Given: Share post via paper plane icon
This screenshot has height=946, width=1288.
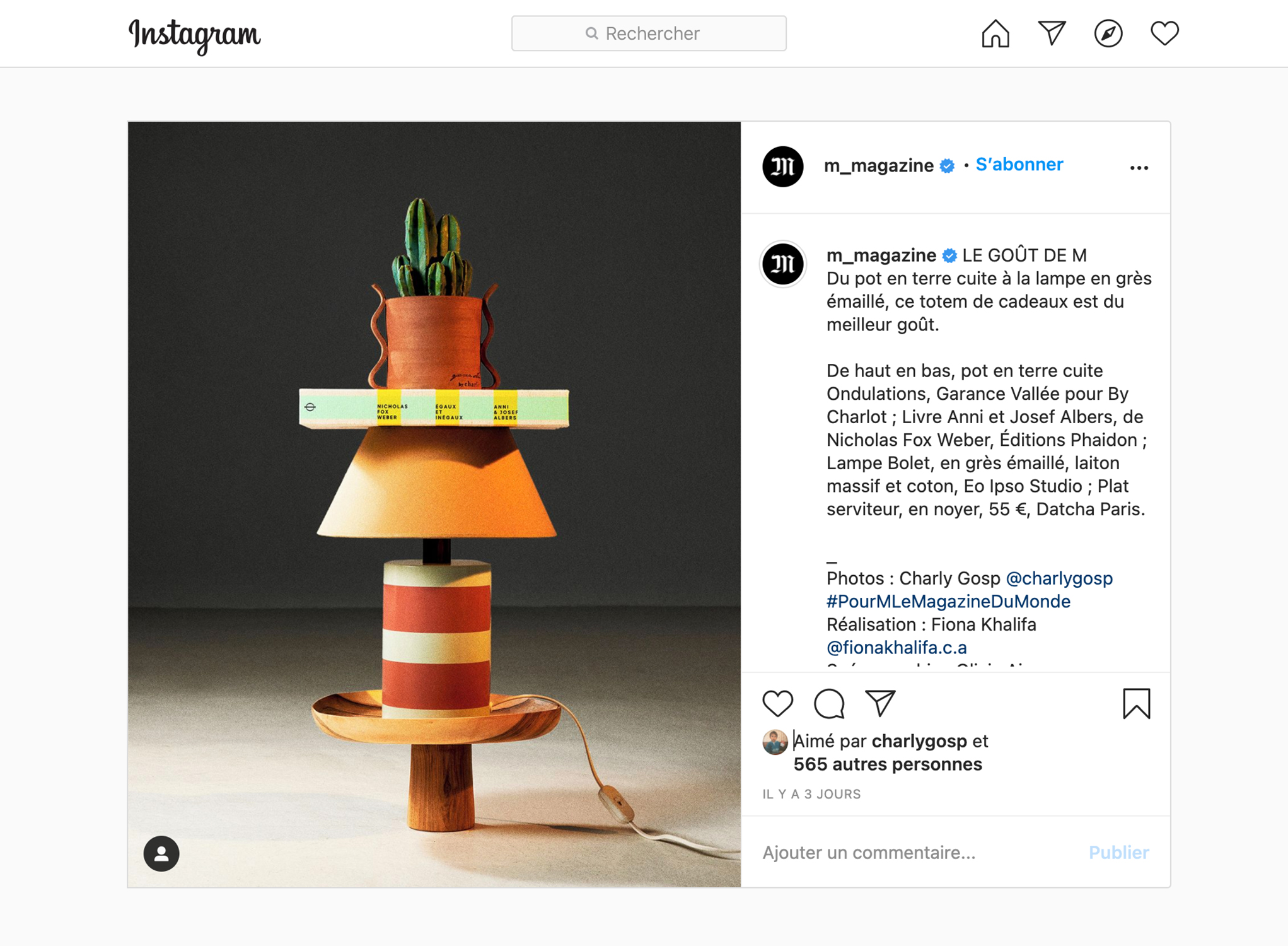Looking at the screenshot, I should pos(880,703).
